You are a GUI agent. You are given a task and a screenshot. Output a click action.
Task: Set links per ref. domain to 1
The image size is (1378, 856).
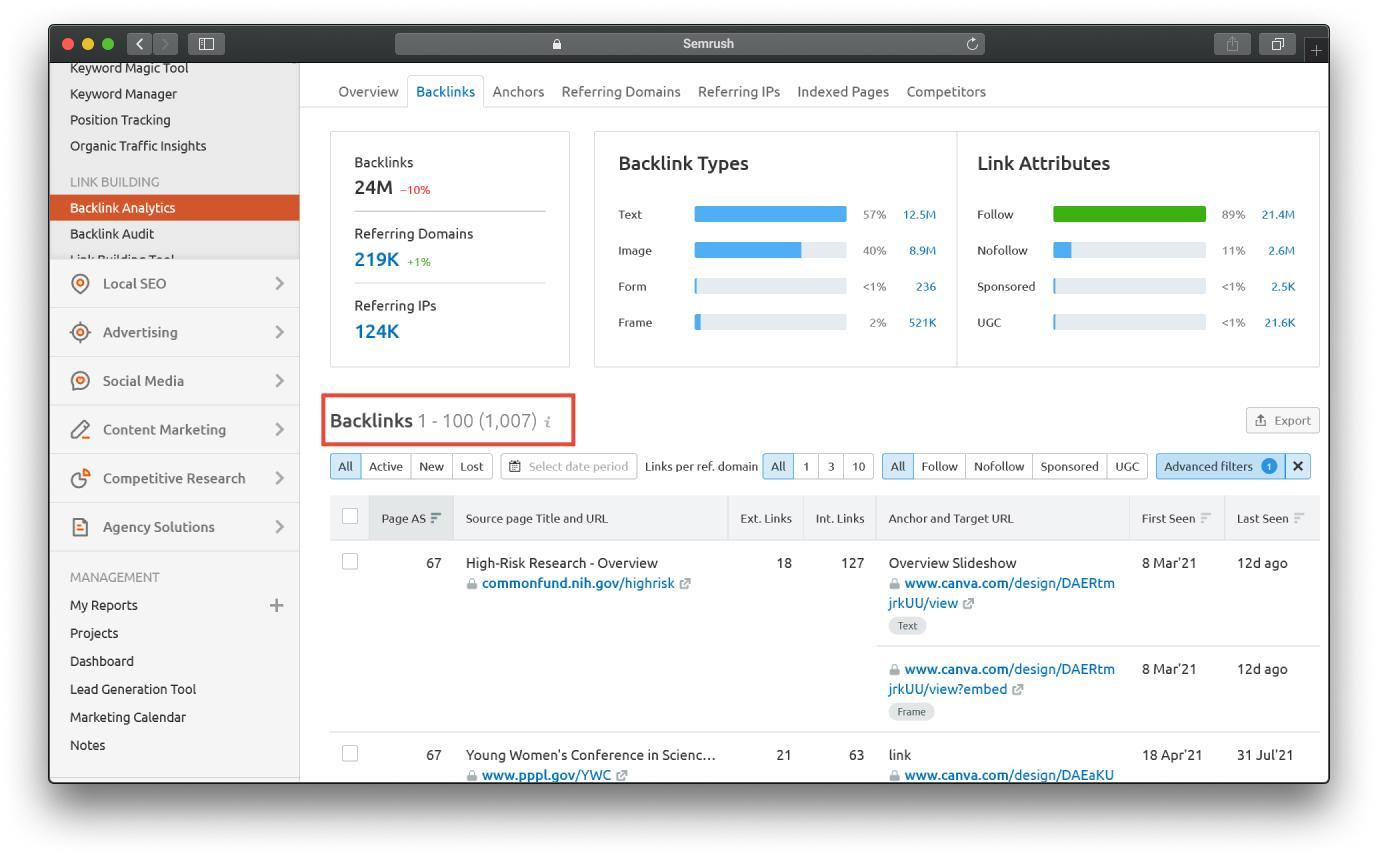805,466
